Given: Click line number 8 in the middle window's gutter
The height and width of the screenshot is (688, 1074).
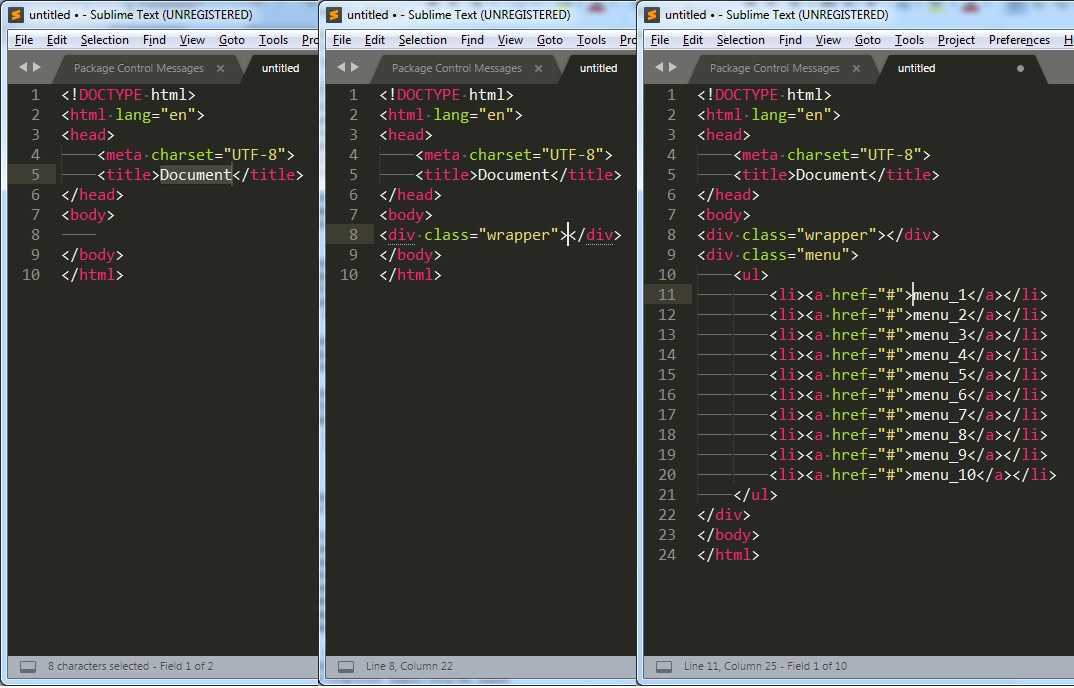Looking at the screenshot, I should [x=353, y=235].
